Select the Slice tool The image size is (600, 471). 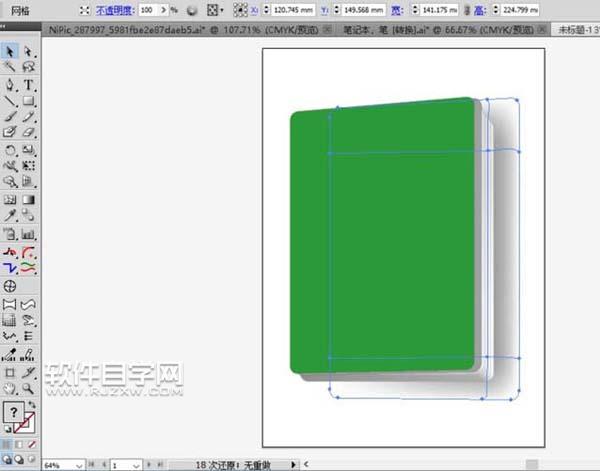click(29, 372)
